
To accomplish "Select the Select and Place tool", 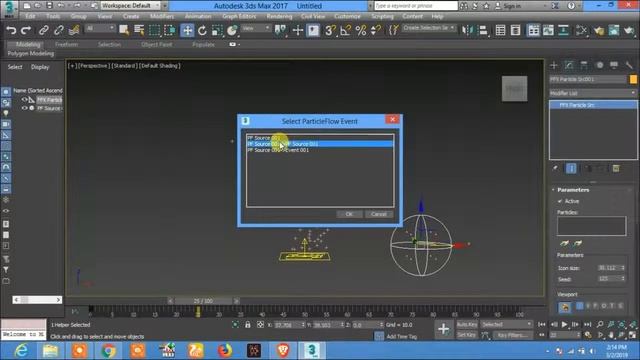I will (232, 30).
